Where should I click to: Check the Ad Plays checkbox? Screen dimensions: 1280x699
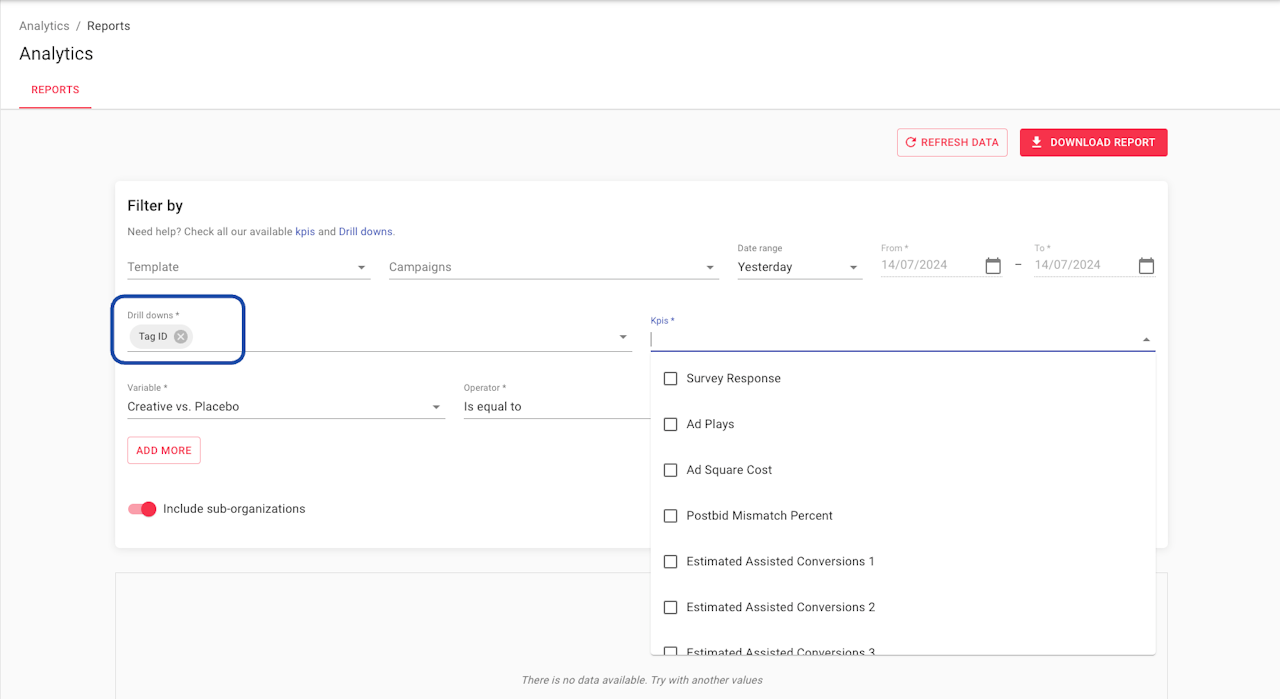pyautogui.click(x=671, y=425)
